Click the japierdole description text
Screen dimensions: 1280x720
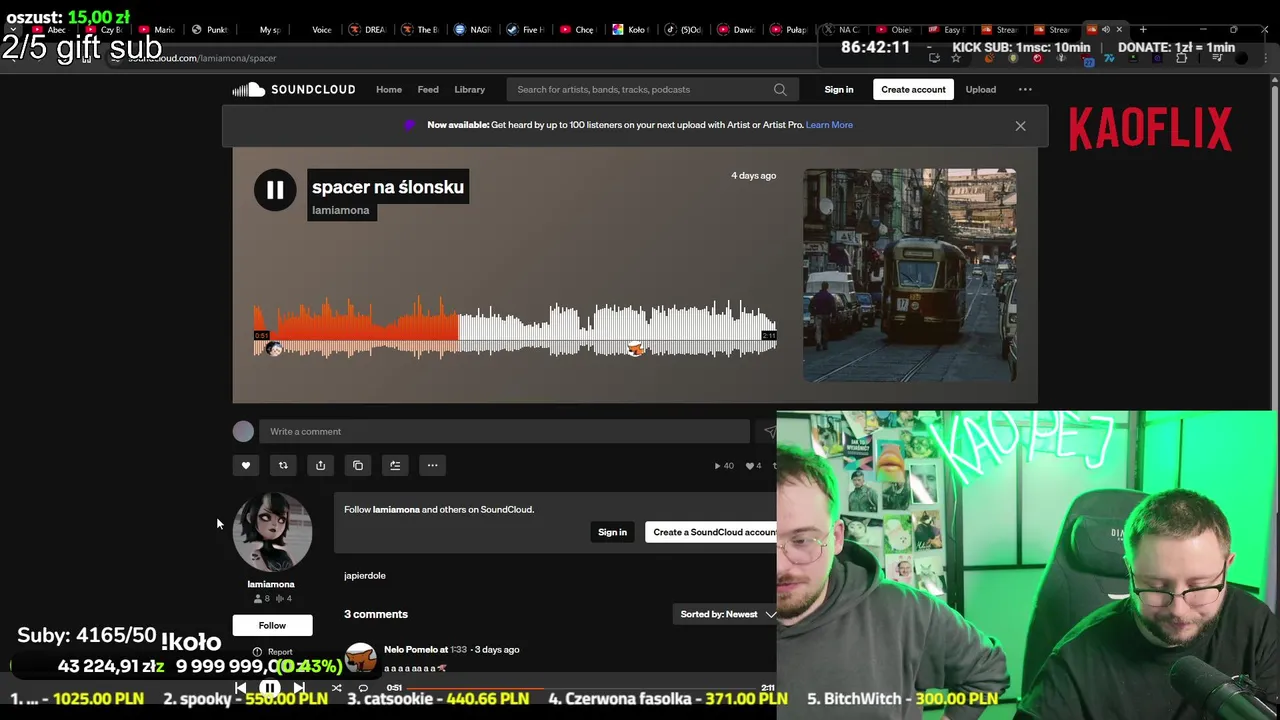coord(365,576)
